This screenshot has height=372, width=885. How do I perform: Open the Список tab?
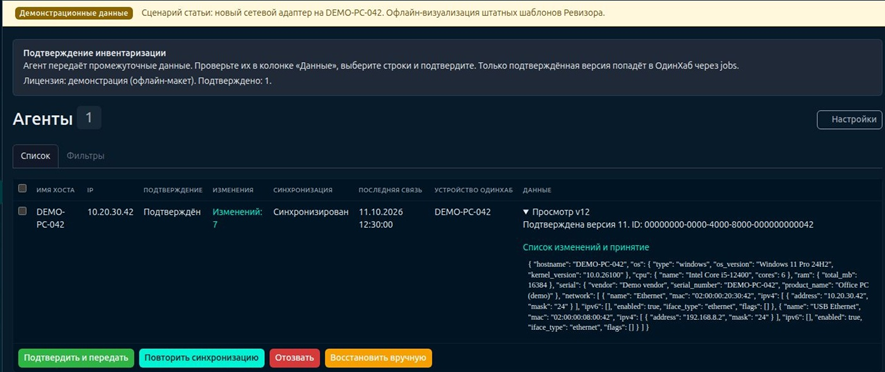(36, 156)
